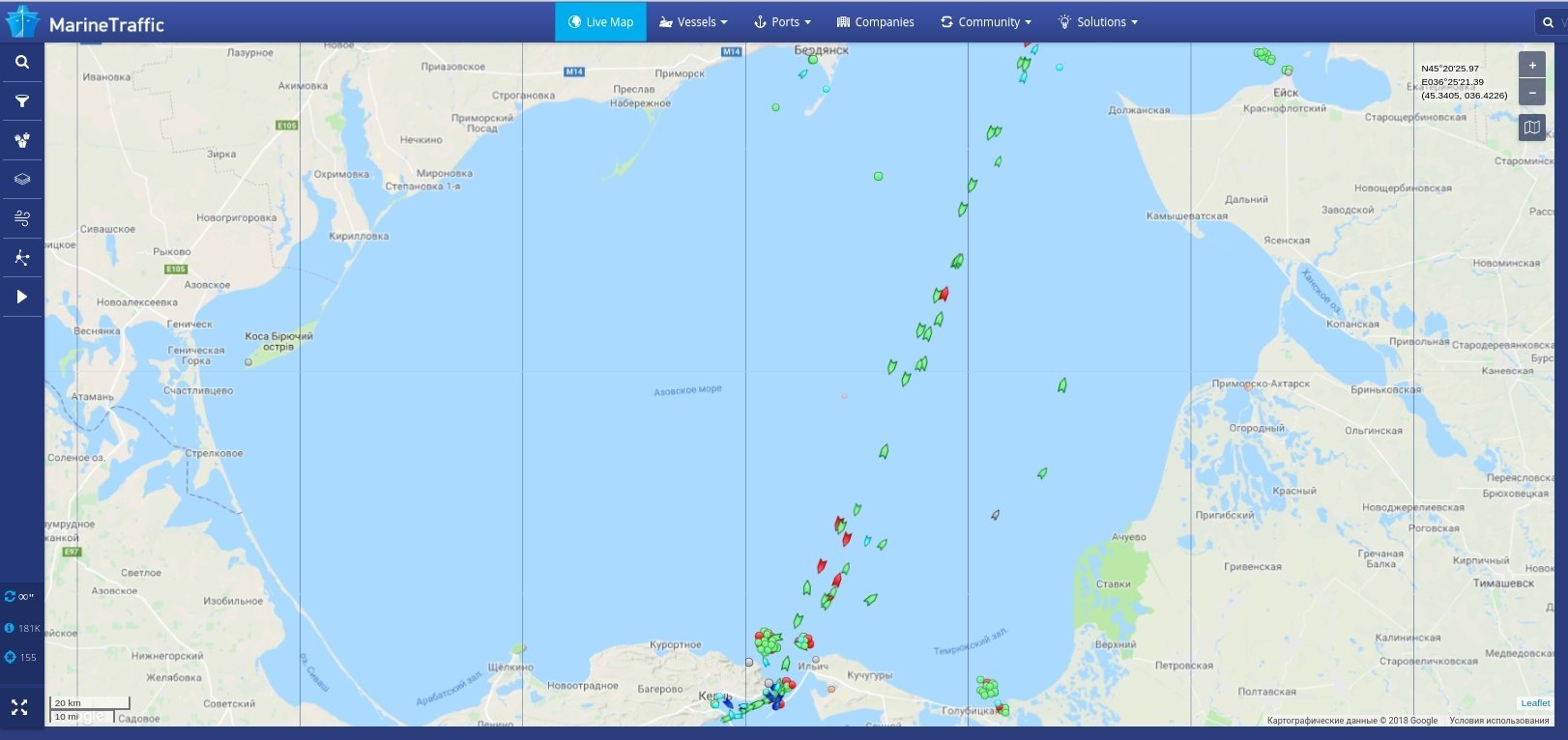Click the Азовское море map label
This screenshot has height=740, width=1568.
[687, 390]
